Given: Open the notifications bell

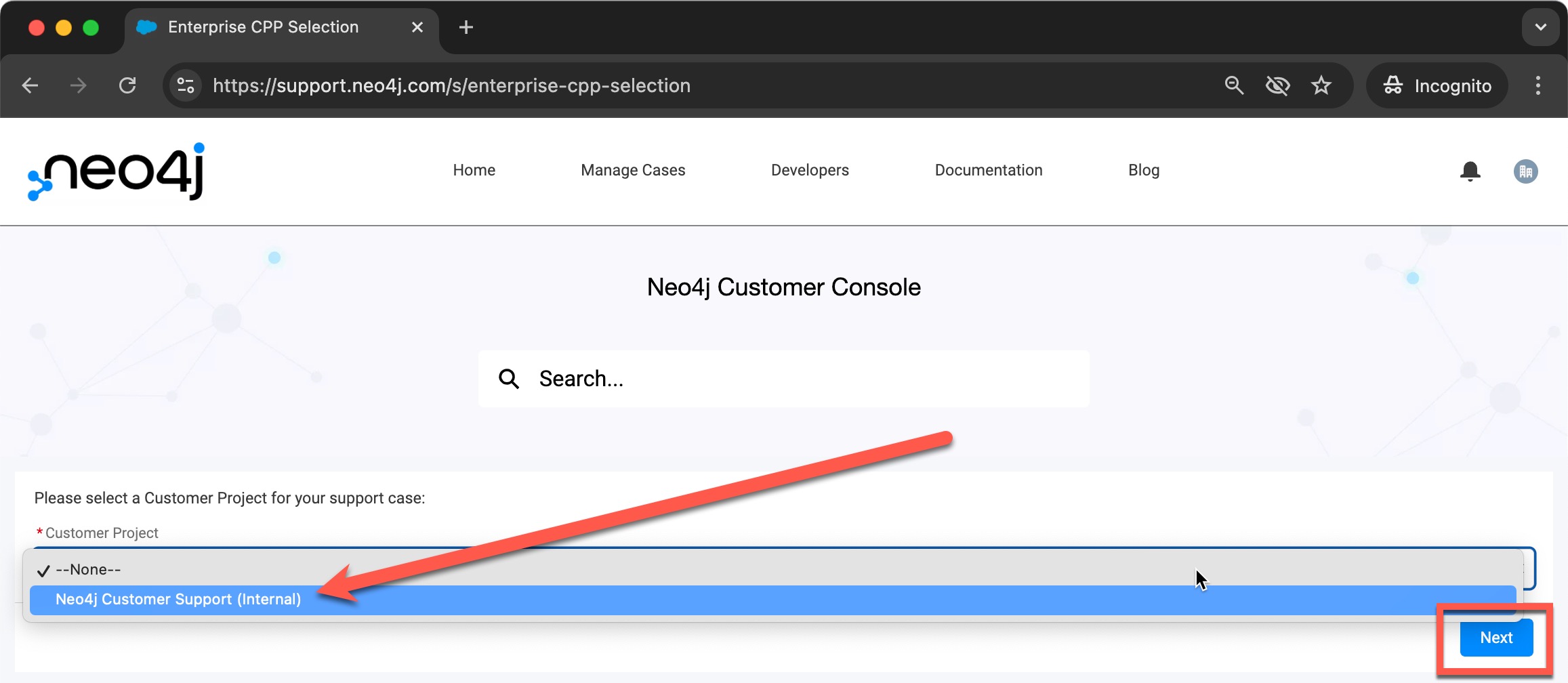Looking at the screenshot, I should [x=1470, y=171].
